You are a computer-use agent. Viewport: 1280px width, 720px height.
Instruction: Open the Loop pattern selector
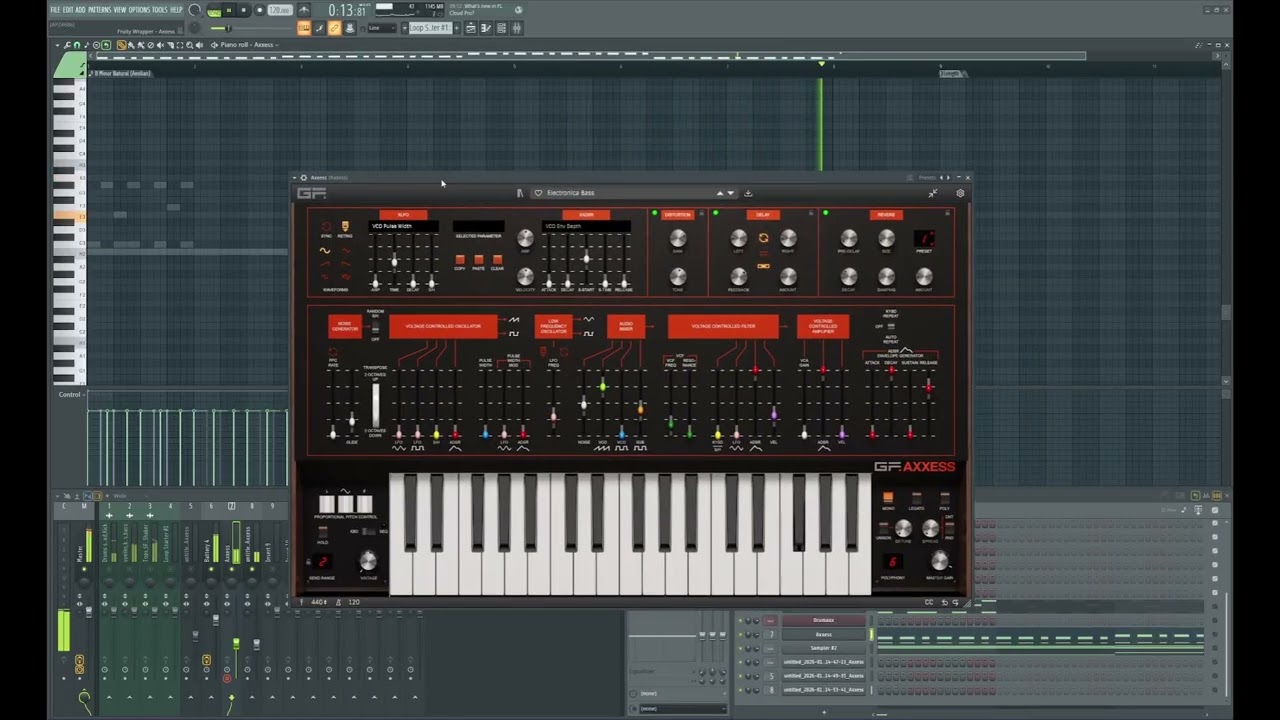click(x=431, y=28)
